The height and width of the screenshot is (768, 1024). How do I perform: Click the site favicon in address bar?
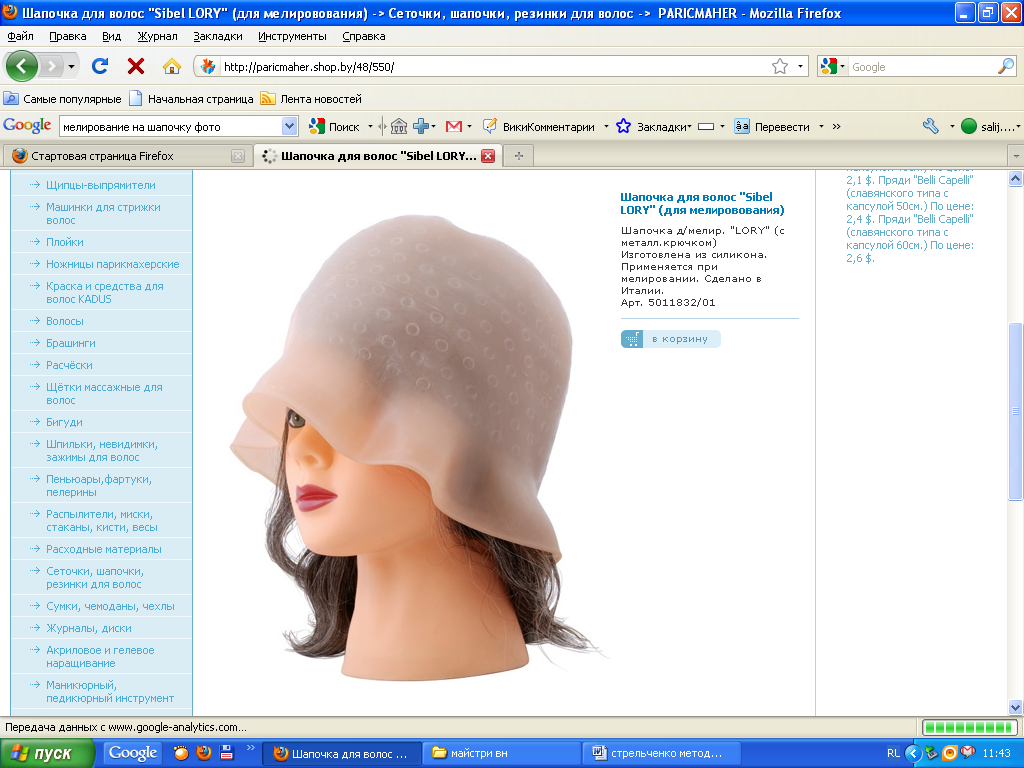(208, 66)
